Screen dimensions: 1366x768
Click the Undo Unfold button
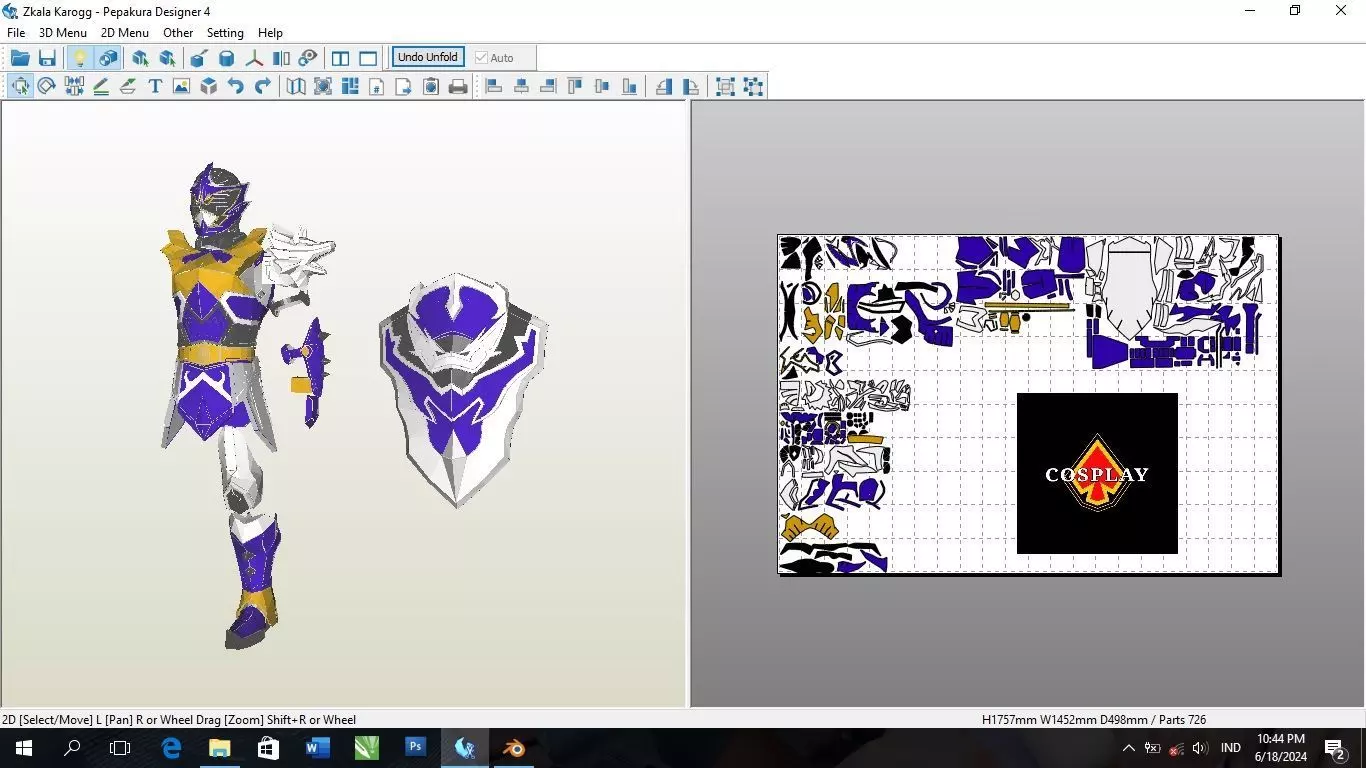point(428,57)
